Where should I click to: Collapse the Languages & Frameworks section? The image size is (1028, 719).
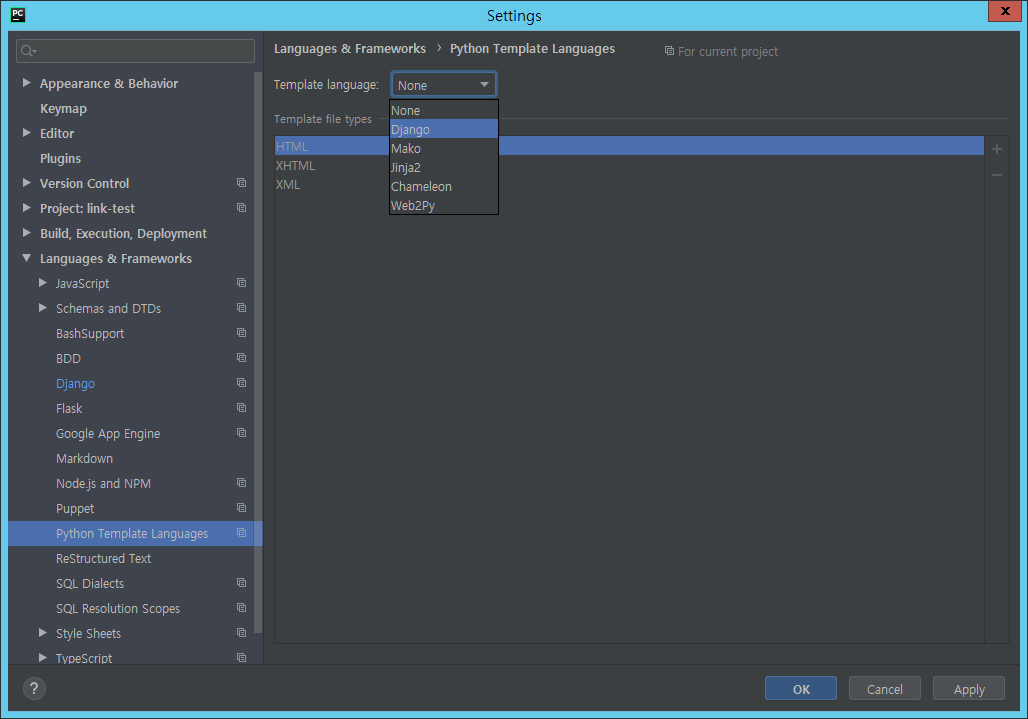pos(27,258)
